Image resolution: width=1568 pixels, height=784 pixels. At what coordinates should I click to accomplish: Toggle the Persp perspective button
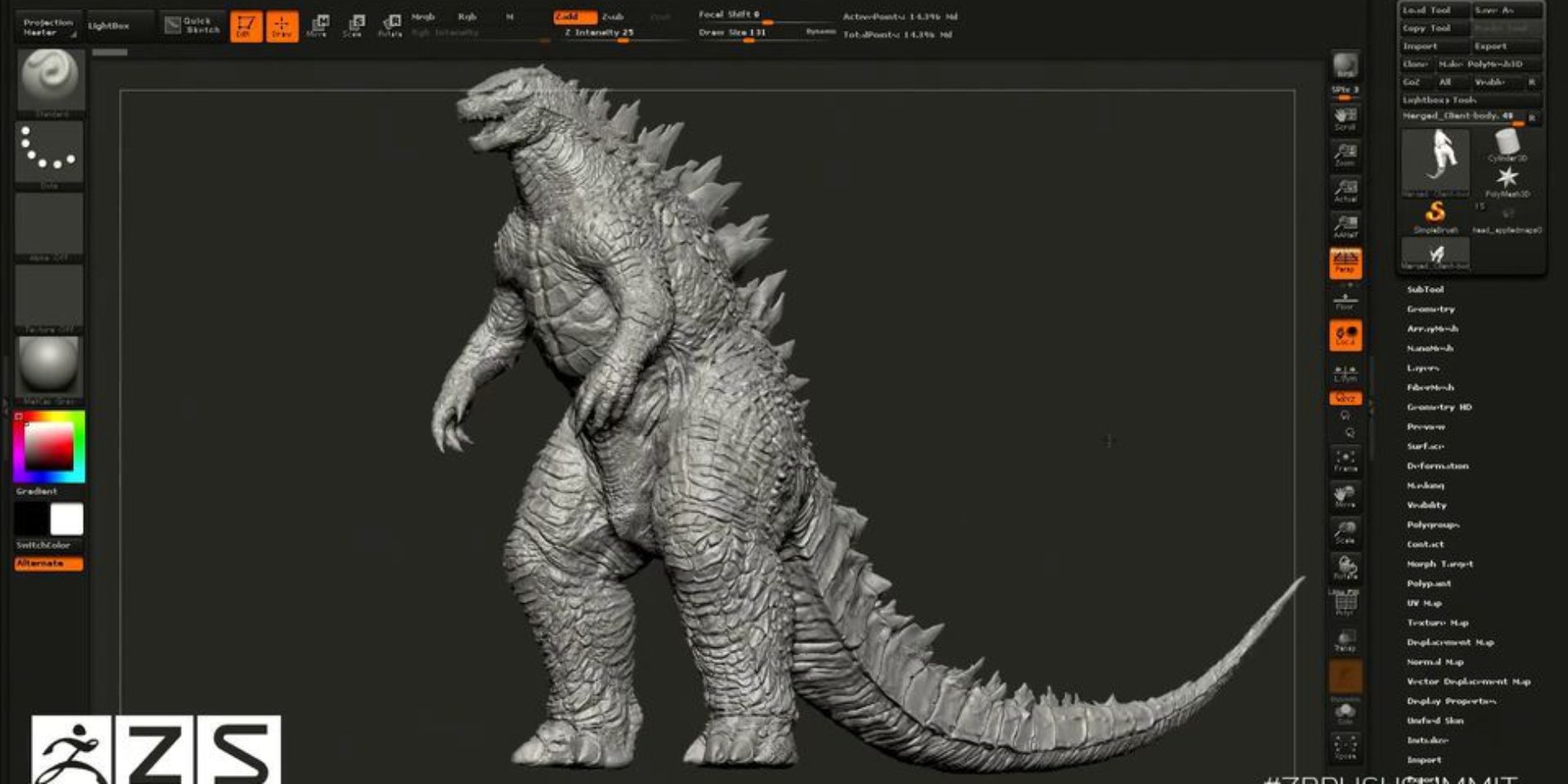point(1345,263)
